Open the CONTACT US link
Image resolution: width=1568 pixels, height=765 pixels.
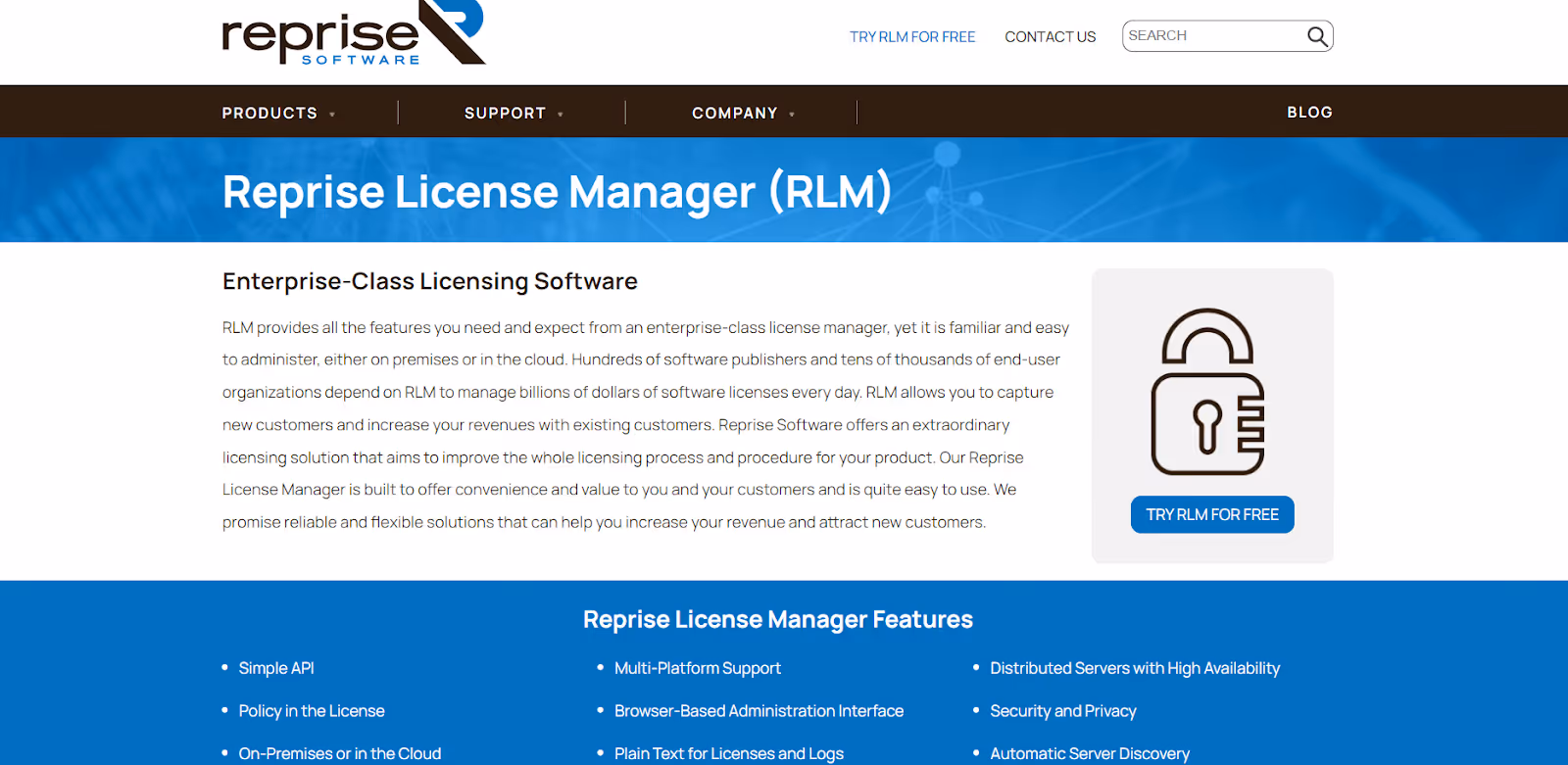(1051, 36)
